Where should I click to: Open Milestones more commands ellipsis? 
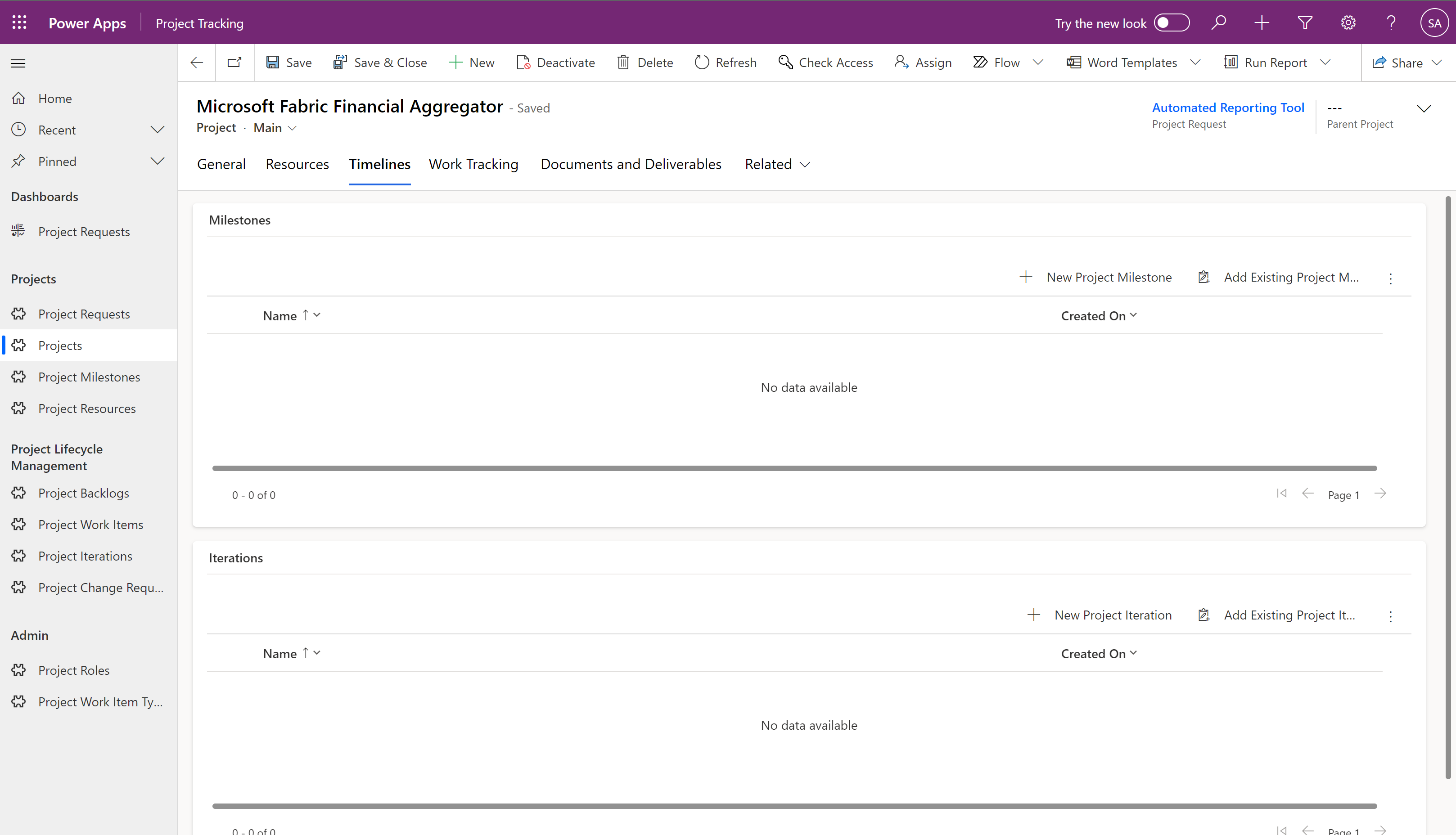tap(1391, 279)
